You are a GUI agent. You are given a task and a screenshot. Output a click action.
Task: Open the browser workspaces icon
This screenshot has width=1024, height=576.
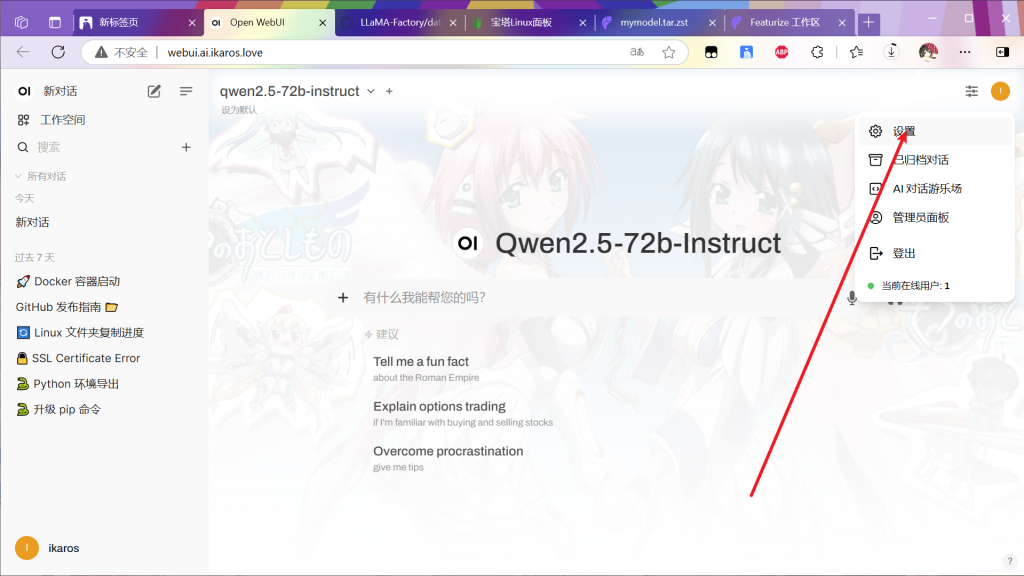click(x=22, y=23)
